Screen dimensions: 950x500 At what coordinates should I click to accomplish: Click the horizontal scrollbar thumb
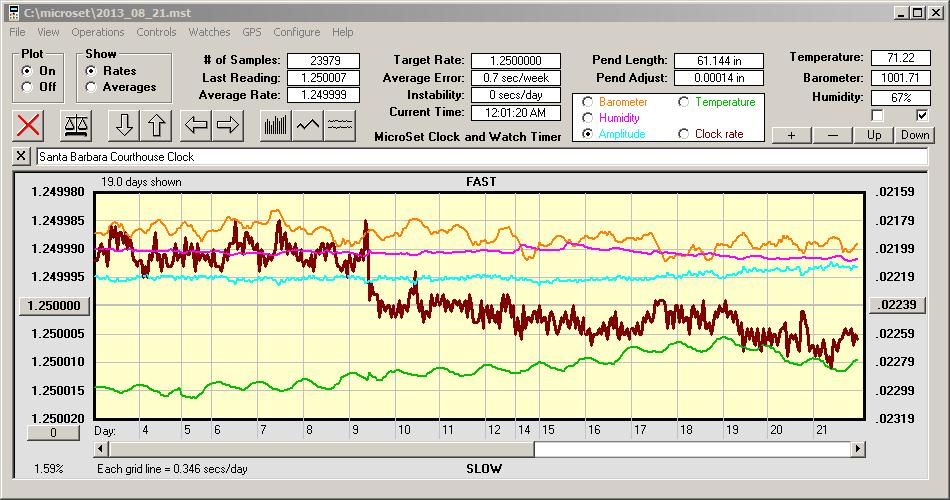322,449
